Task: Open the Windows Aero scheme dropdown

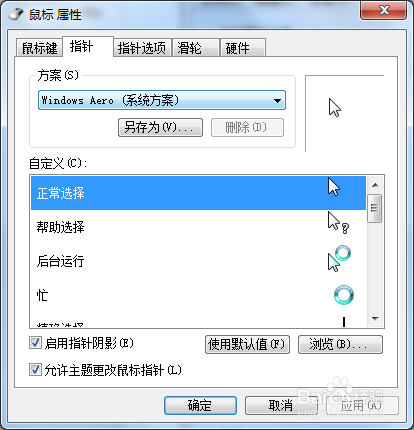Action: click(162, 100)
